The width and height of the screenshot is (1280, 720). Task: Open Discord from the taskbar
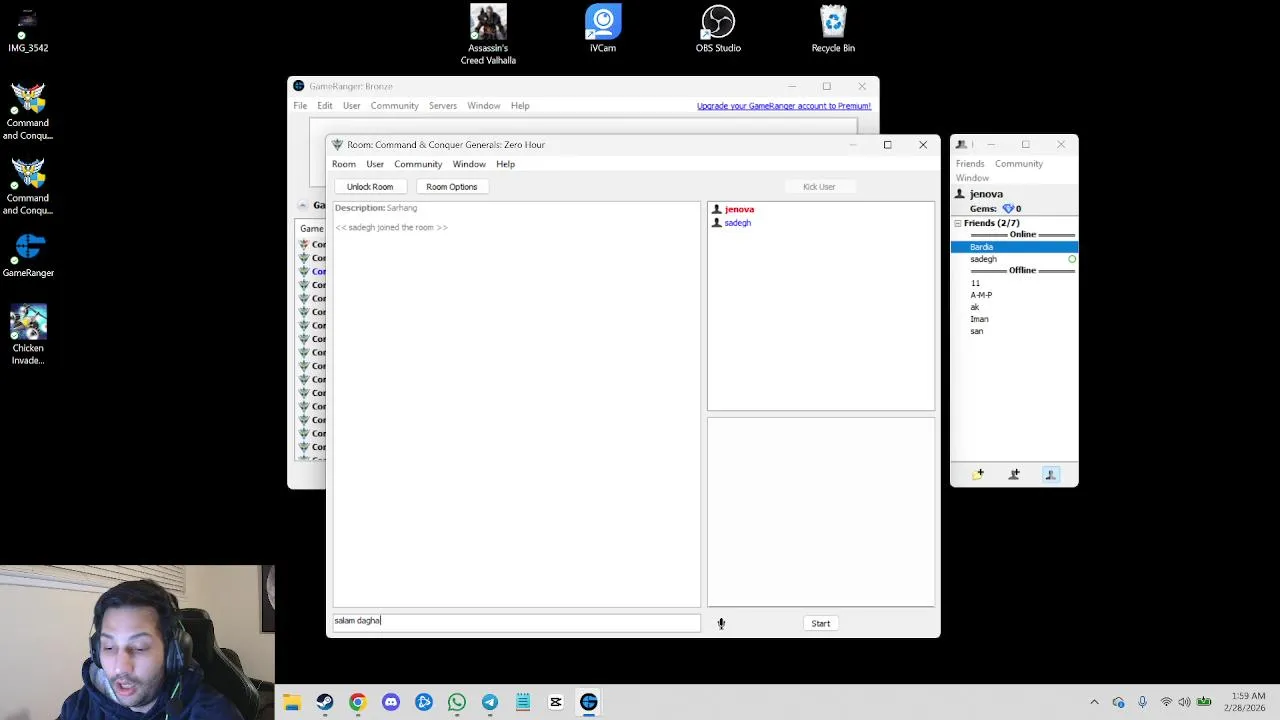point(390,702)
